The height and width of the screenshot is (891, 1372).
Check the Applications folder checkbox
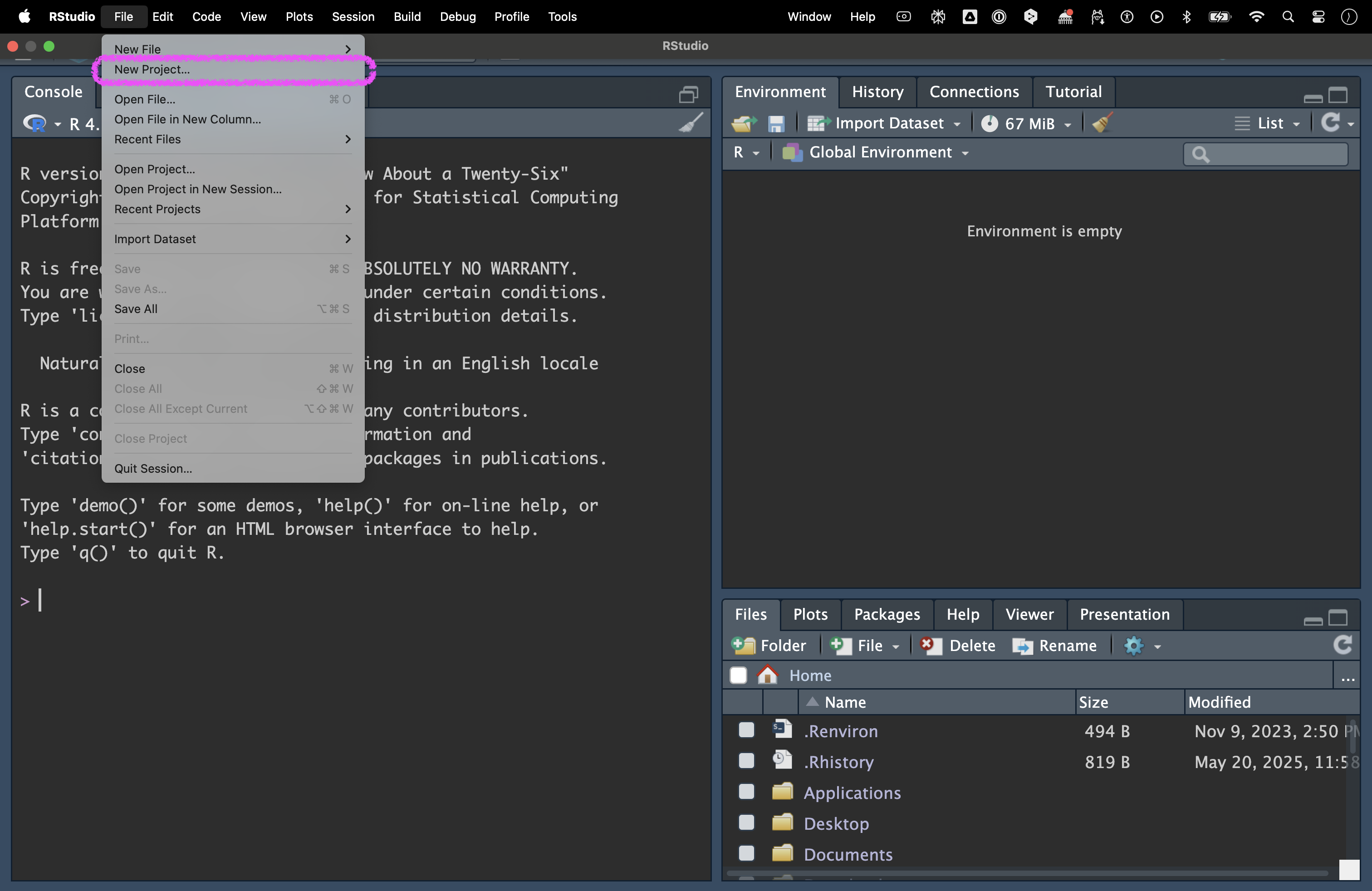(746, 792)
